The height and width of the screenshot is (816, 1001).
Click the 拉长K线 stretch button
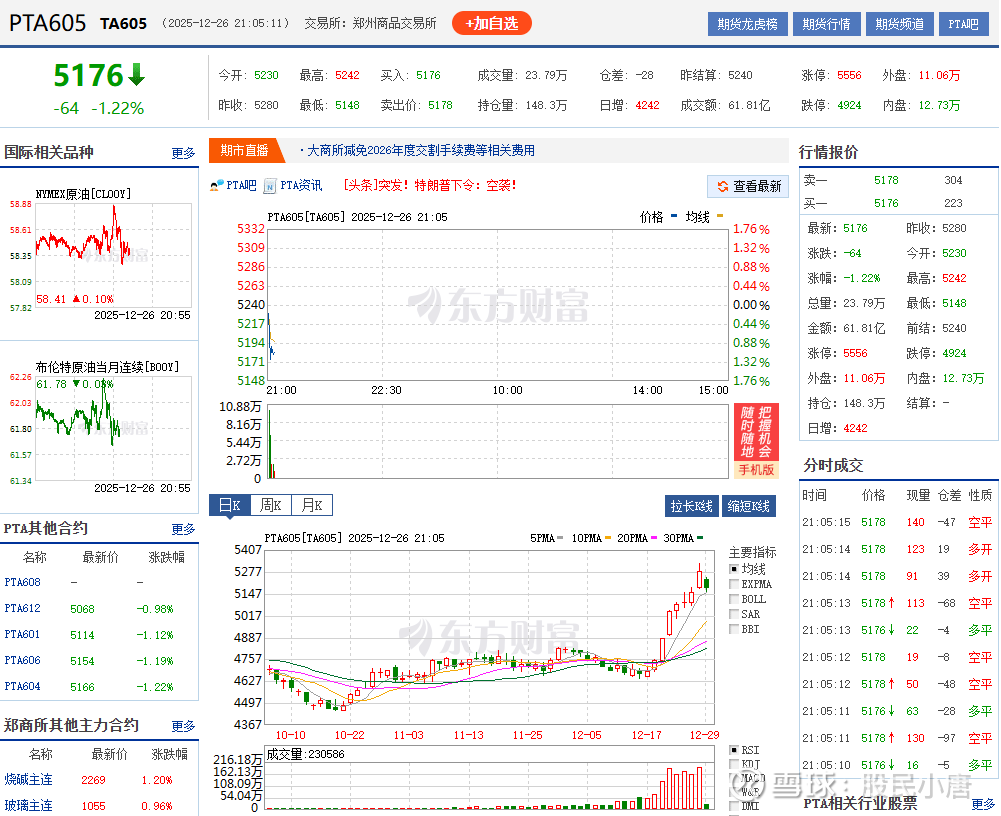tap(691, 506)
